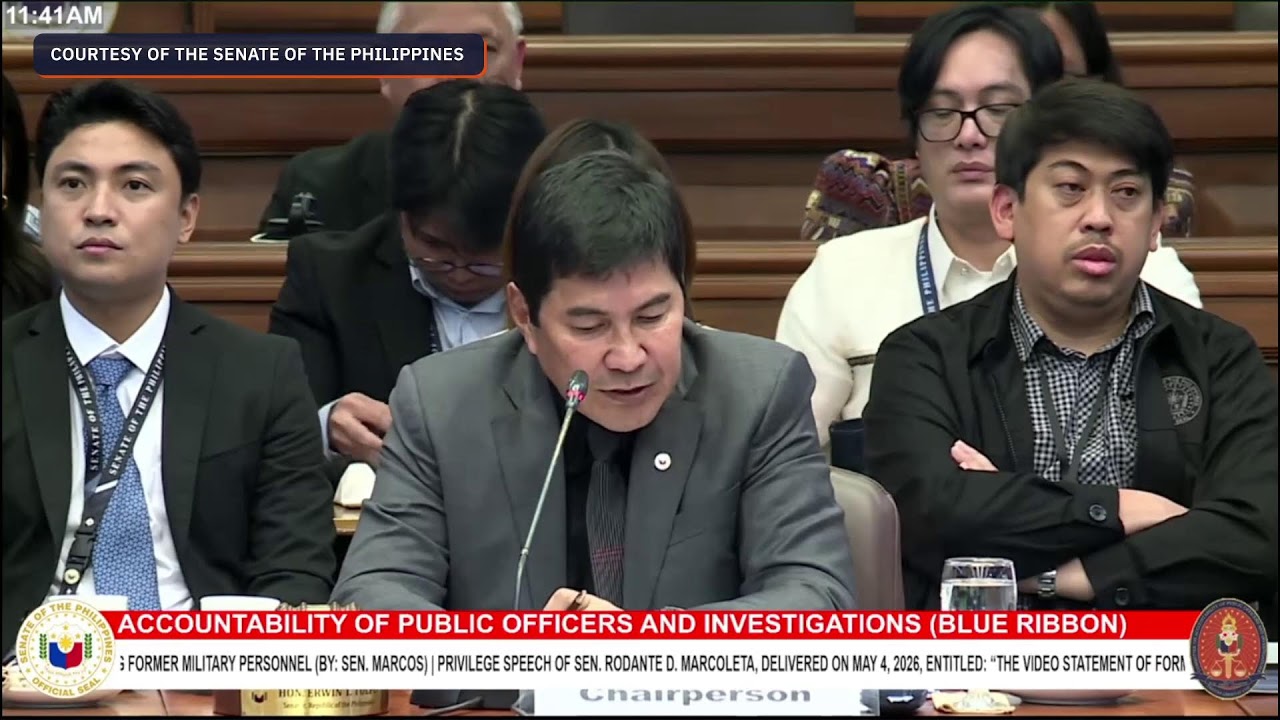1280x720 pixels.
Task: Click the 'Courtesy of the Senate of the Philippines' banner
Action: (258, 54)
